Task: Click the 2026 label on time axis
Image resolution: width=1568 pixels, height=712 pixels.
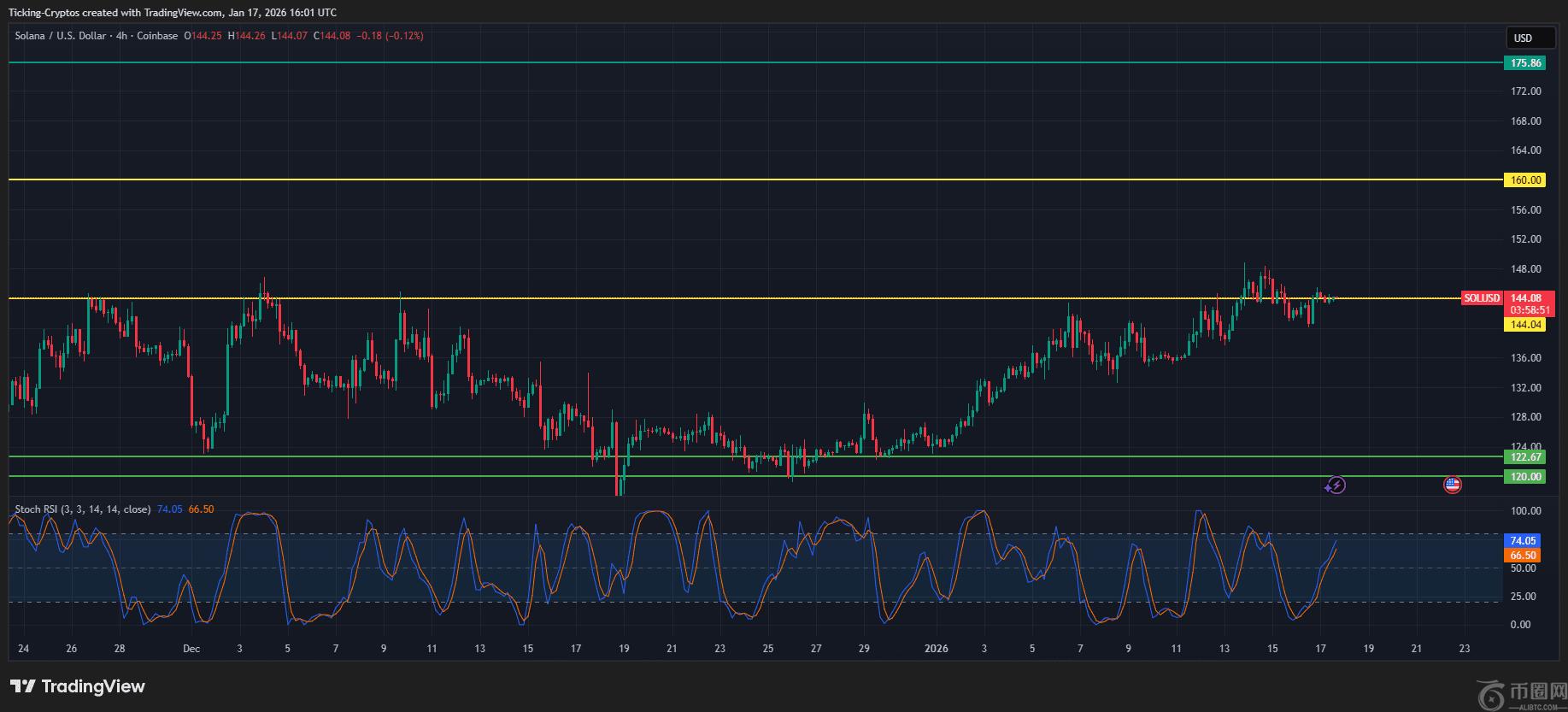Action: [937, 649]
